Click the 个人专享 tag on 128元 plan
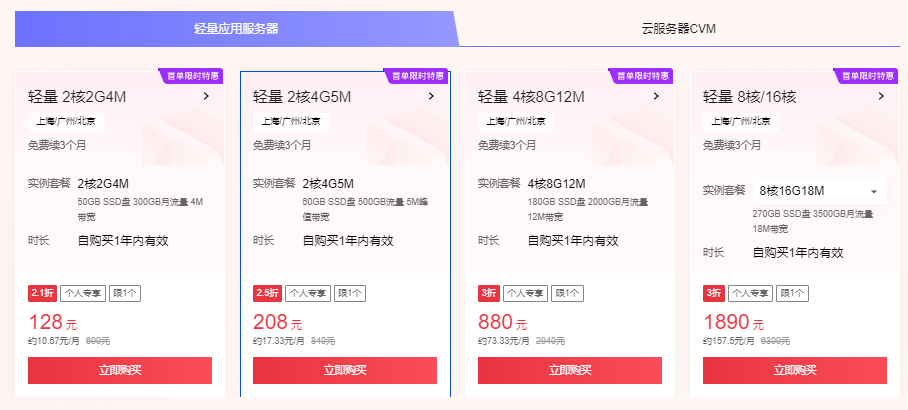The height and width of the screenshot is (410, 908). 83,294
